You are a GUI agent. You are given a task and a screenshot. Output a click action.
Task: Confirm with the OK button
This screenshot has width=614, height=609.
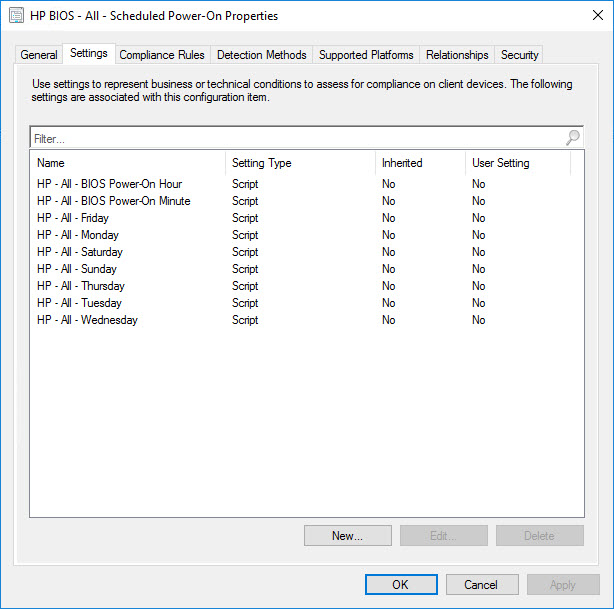pyautogui.click(x=401, y=584)
